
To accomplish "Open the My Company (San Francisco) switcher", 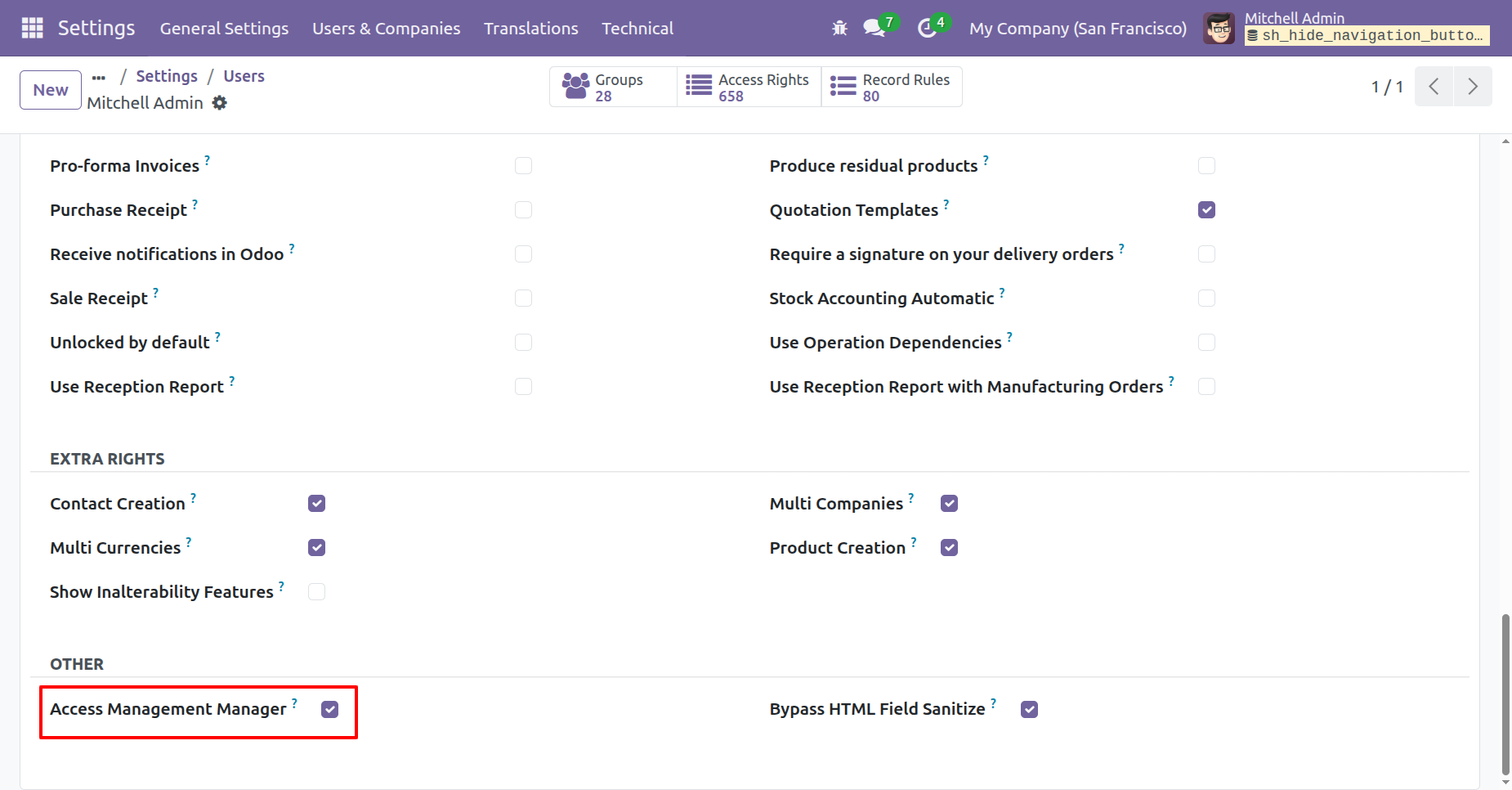I will (1077, 29).
